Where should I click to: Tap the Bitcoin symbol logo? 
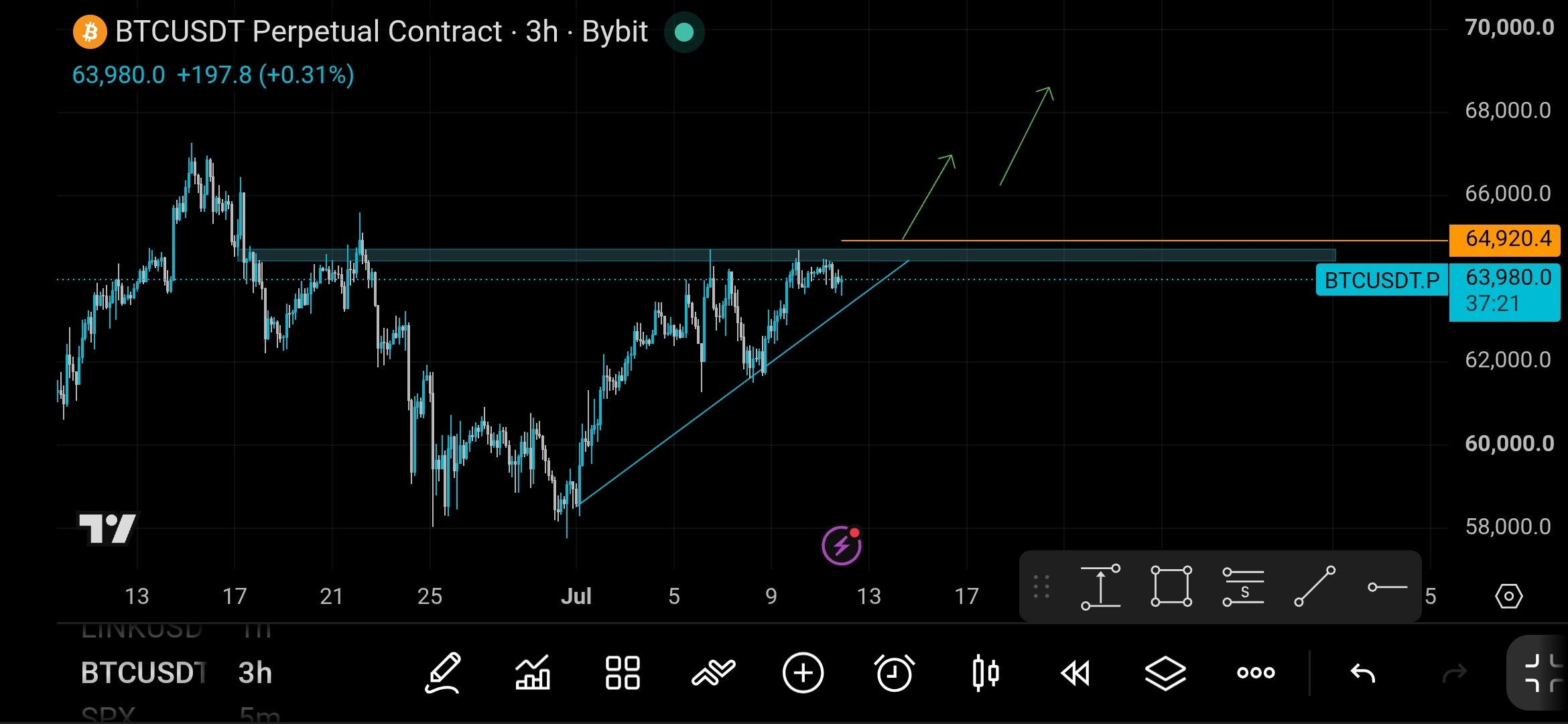point(90,32)
